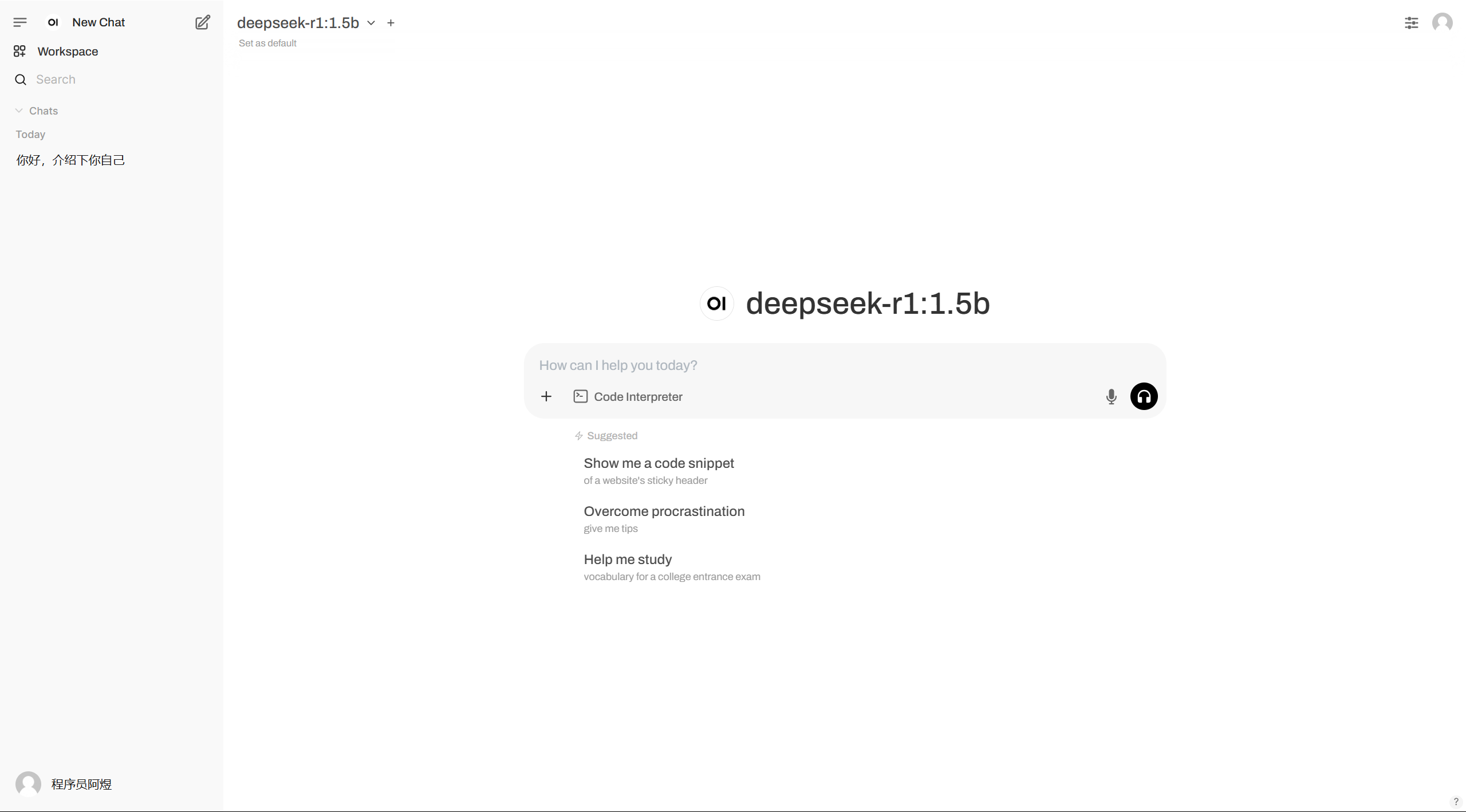Viewport: 1466px width, 812px height.
Task: Add another model with the plus button
Action: click(391, 23)
